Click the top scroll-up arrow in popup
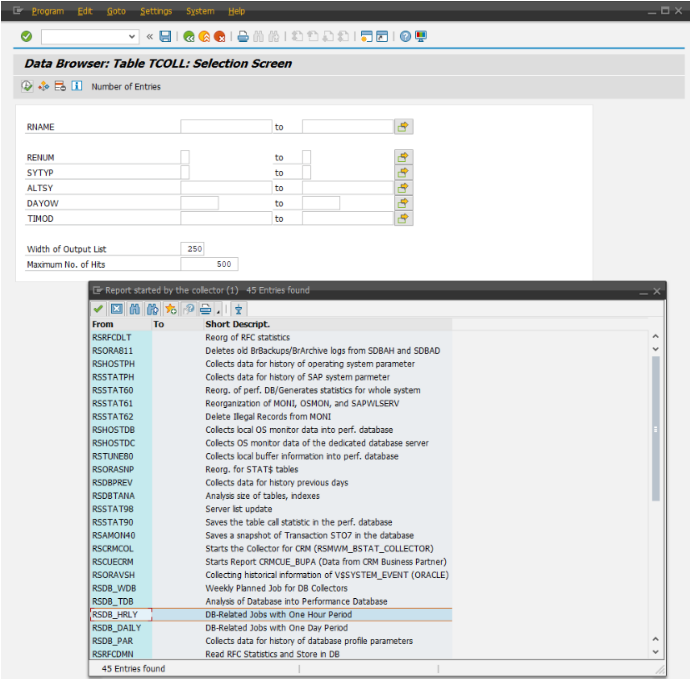This screenshot has width=690, height=680. click(655, 336)
